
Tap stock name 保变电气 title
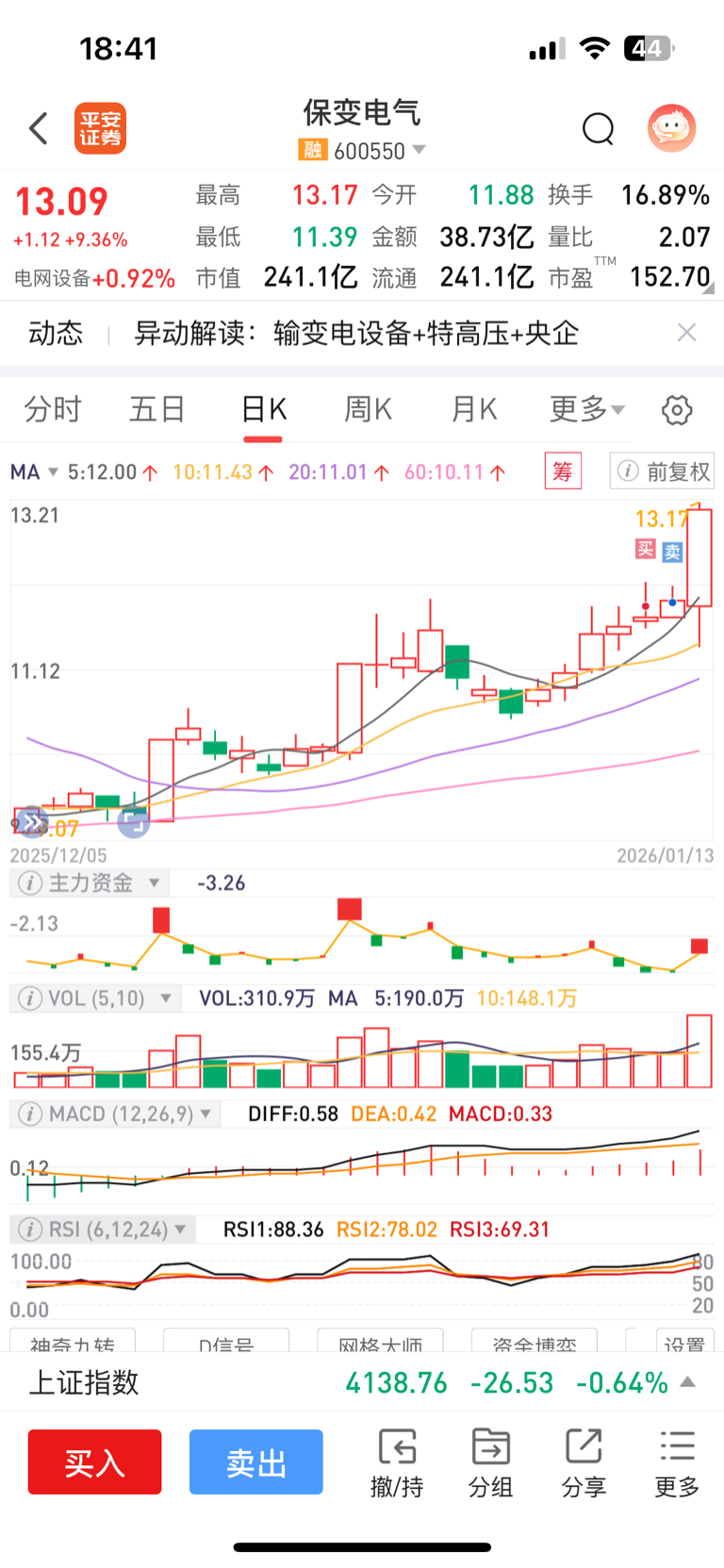[362, 112]
